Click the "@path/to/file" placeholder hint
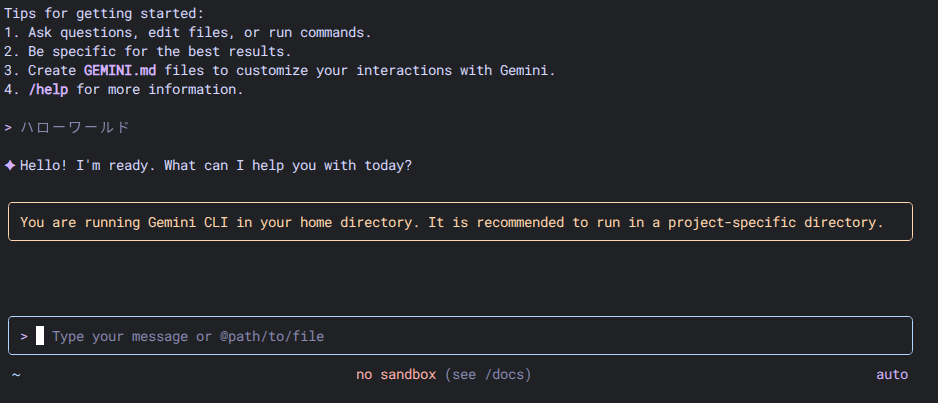 [x=272, y=337]
